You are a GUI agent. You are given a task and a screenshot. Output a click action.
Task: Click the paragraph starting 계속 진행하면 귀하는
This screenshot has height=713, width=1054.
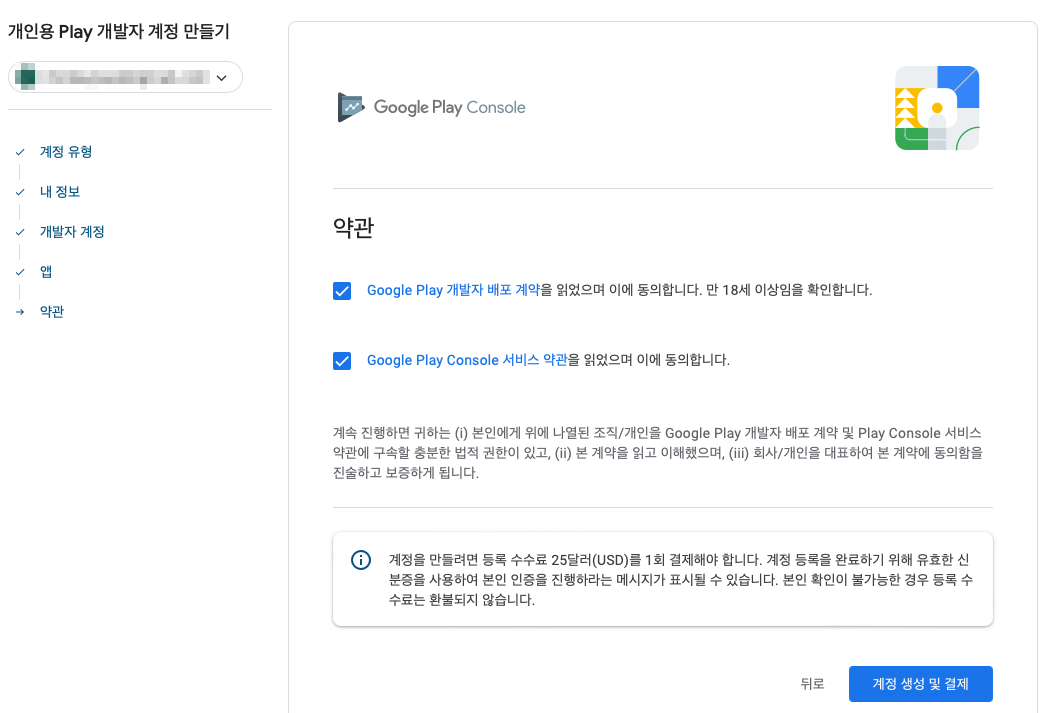pos(658,453)
